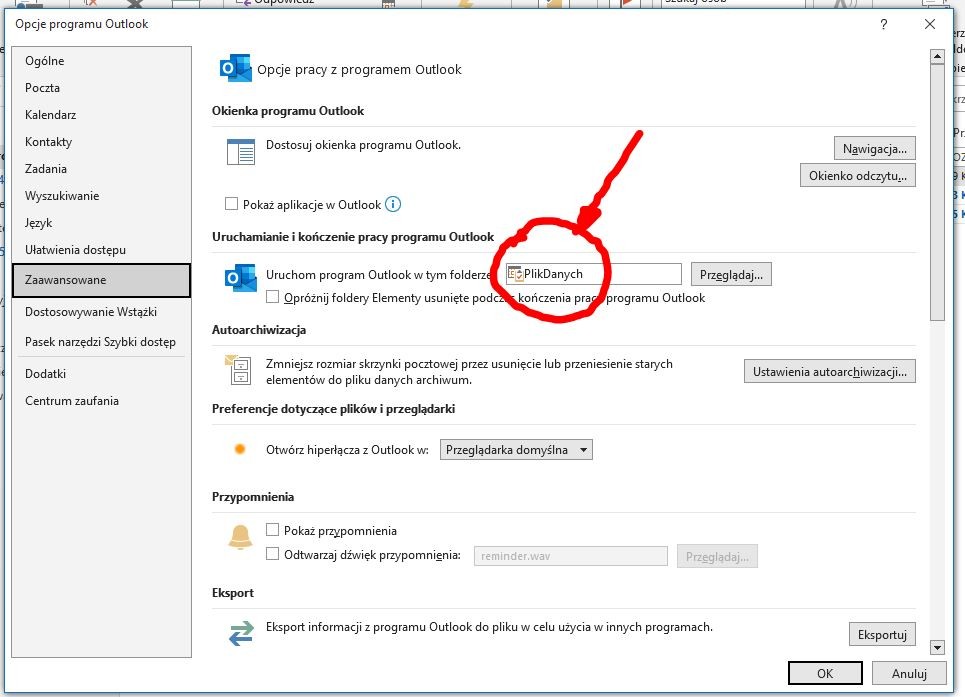Click the pane layout icon next to Dostosuj okienka
The height and width of the screenshot is (697, 965).
pos(241,152)
